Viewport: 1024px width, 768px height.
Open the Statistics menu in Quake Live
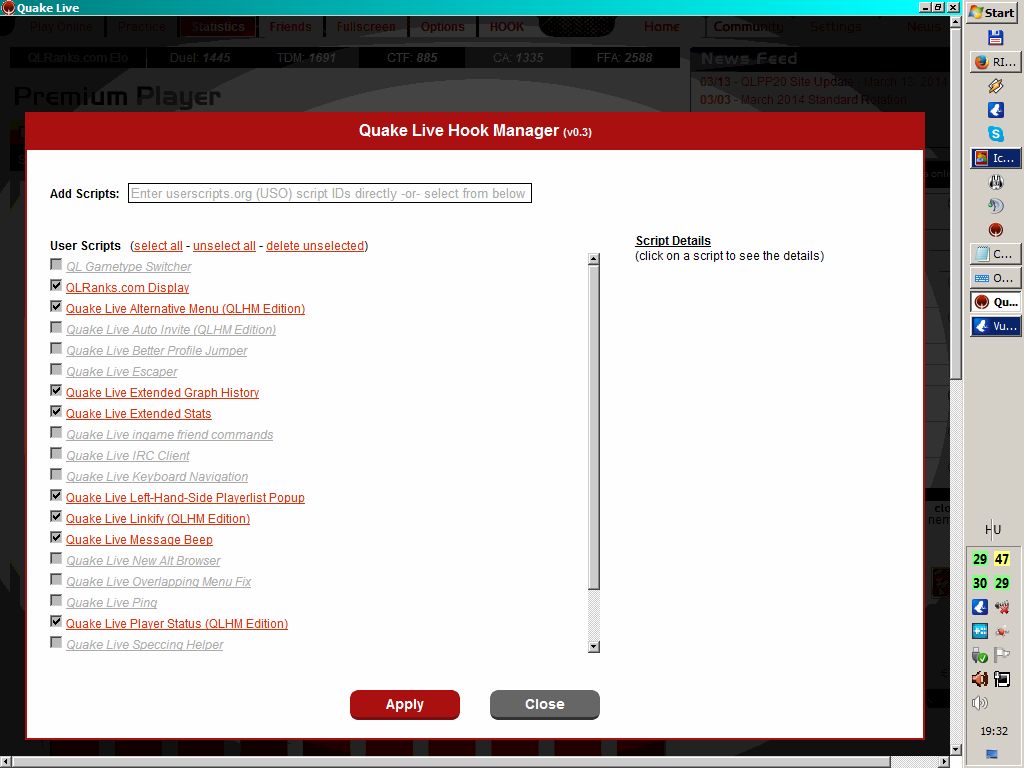[218, 27]
